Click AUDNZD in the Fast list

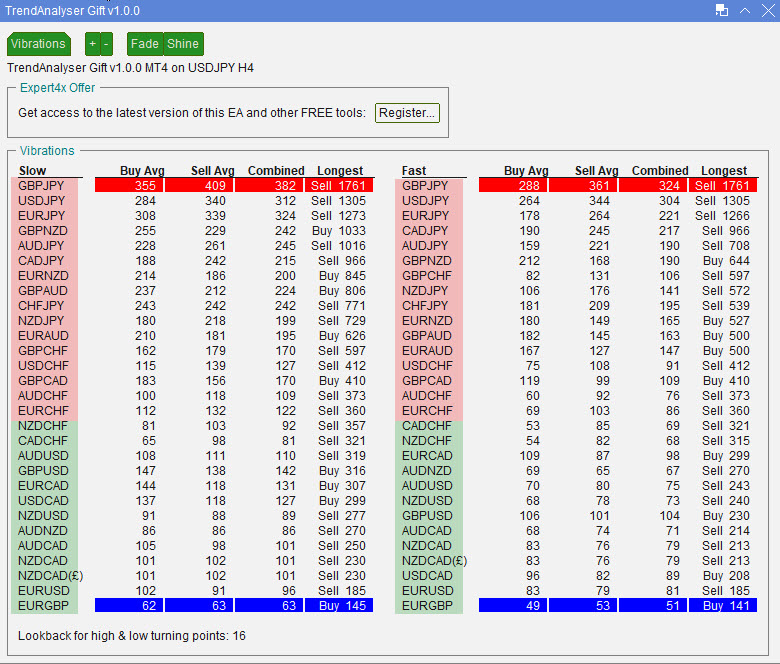tap(427, 471)
